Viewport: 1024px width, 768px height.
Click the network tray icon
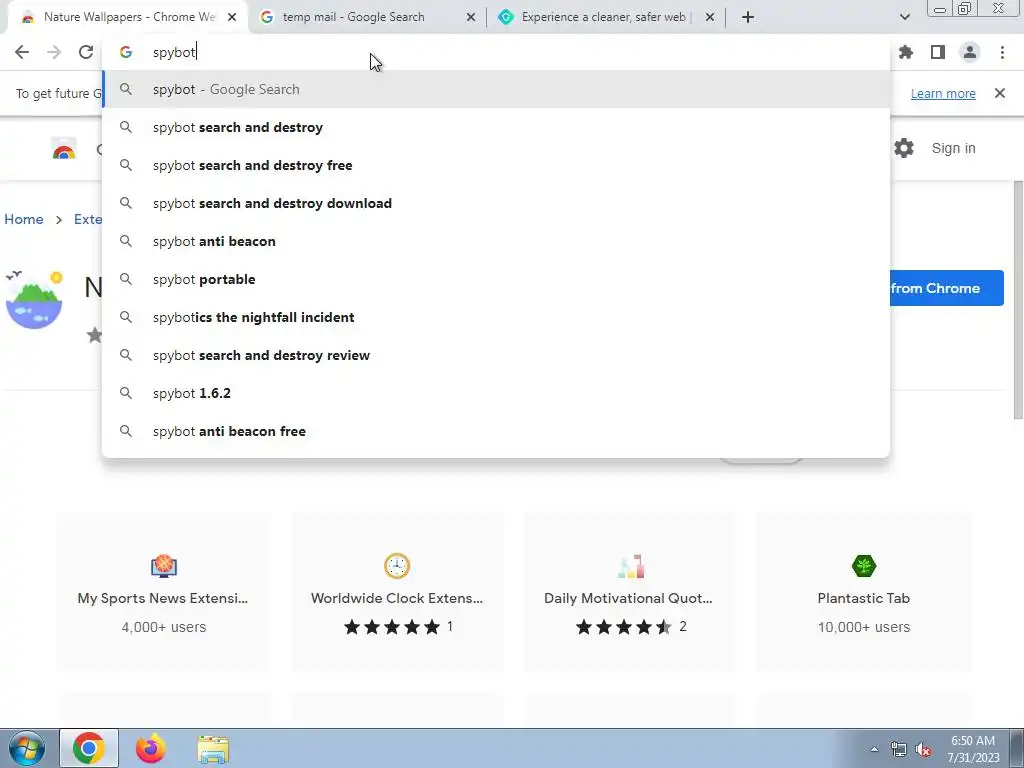[x=899, y=750]
